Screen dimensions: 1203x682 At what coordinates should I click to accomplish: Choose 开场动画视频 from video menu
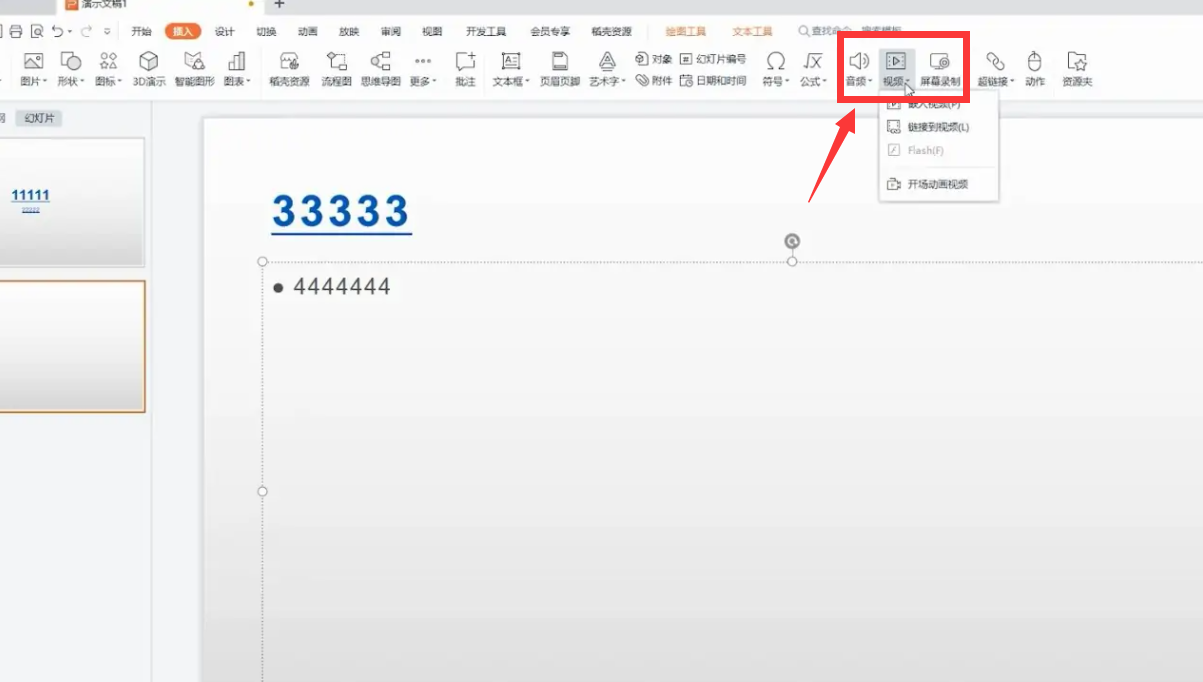938,184
